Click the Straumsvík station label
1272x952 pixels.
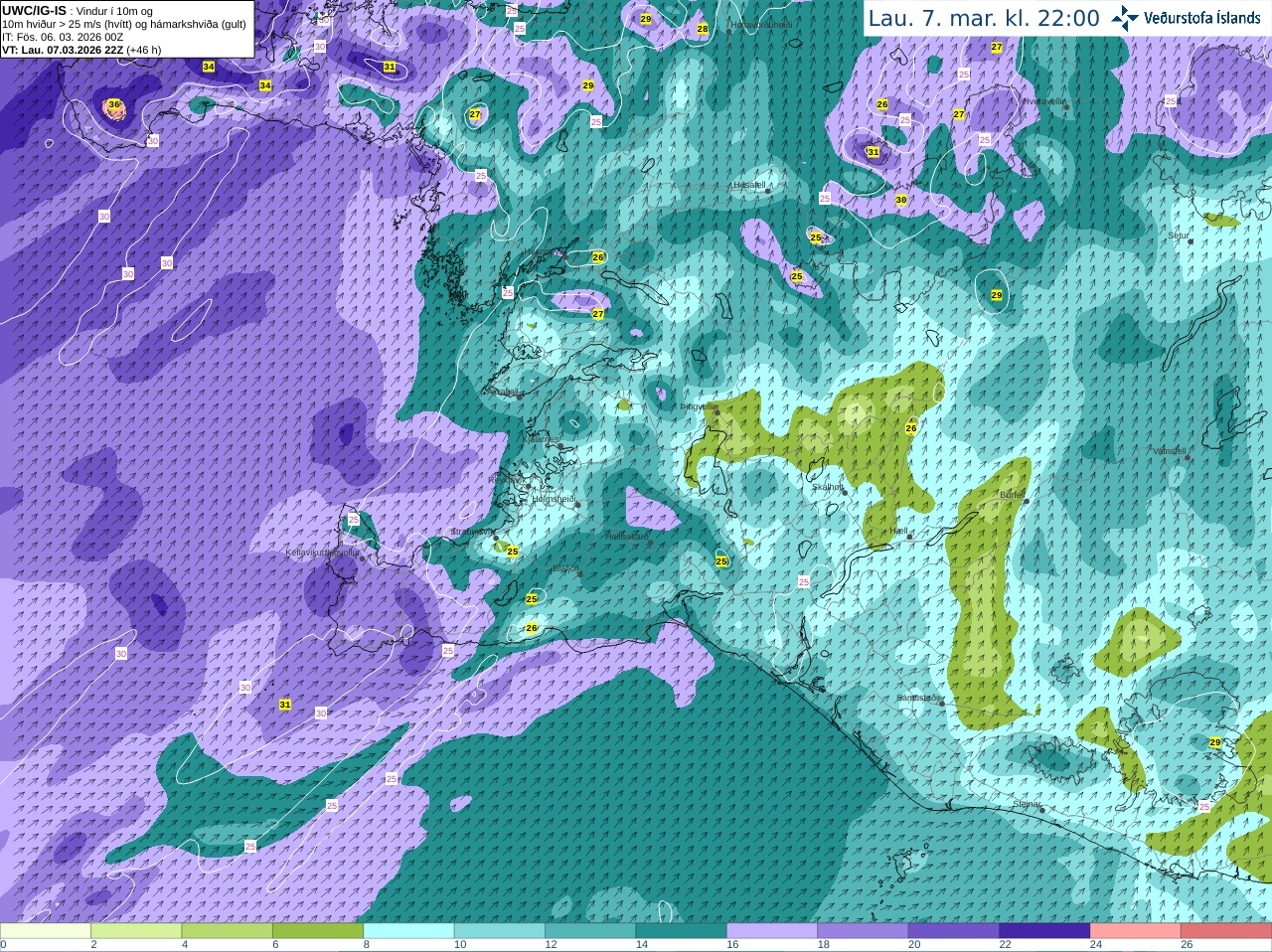coord(472,532)
